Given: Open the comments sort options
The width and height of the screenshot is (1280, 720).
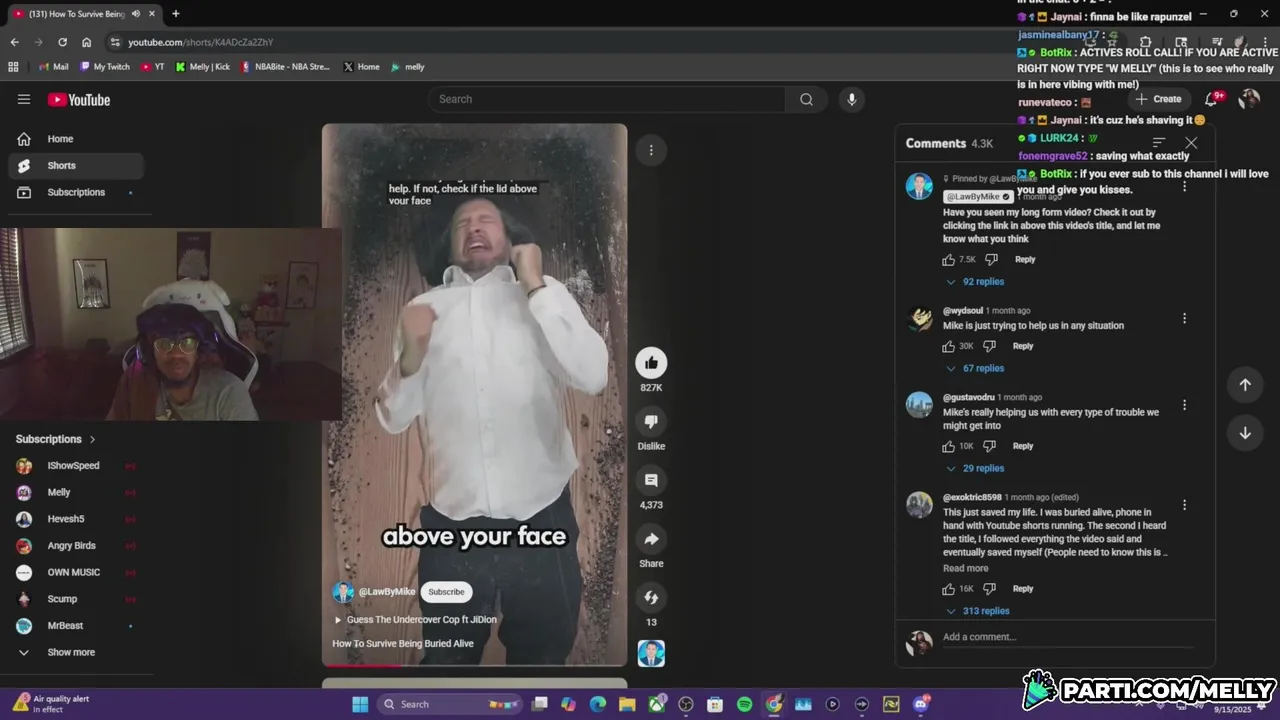Looking at the screenshot, I should coord(1159,143).
